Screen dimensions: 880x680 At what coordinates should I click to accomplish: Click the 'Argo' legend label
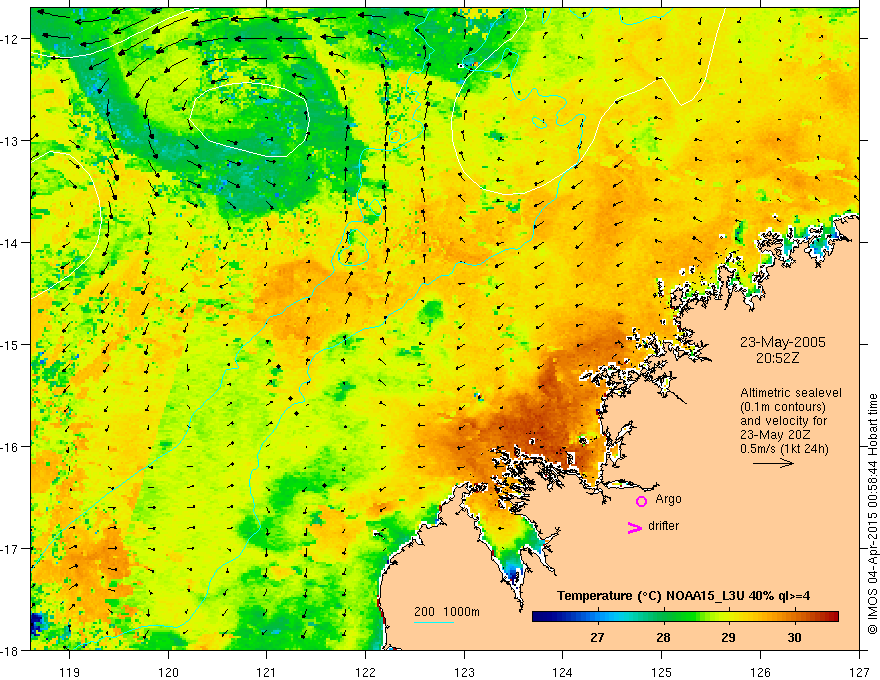pos(668,499)
